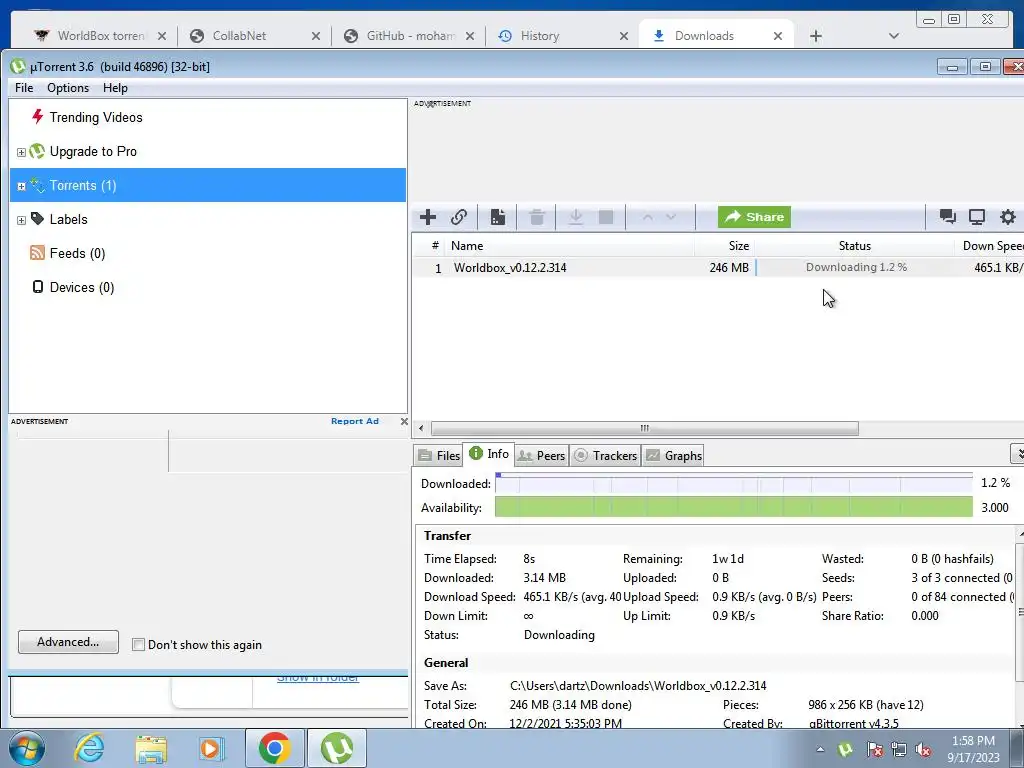Screen dimensions: 1024x768
Task: Click the Remove torrent trash icon
Action: [x=537, y=217]
